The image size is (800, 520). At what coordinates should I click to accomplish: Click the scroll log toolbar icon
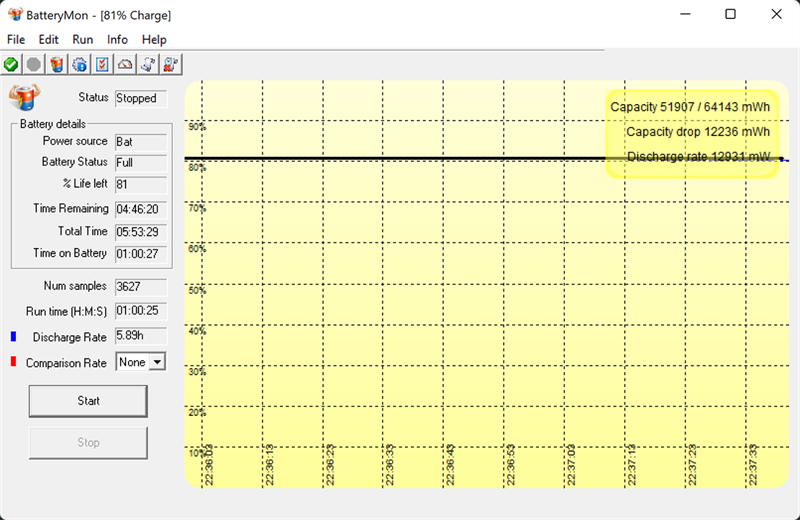pyautogui.click(x=148, y=64)
